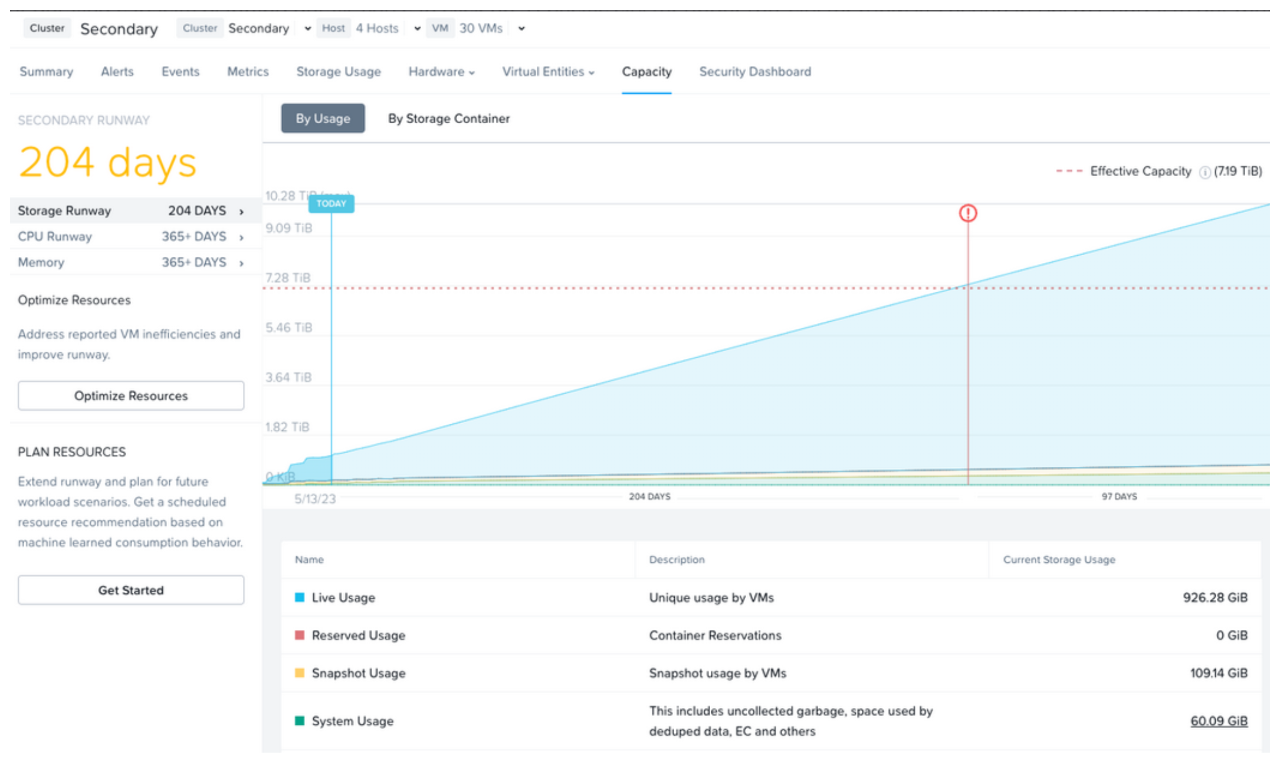Click the Get Started button under Plan Resources
Image resolution: width=1280 pixels, height=765 pixels.
[130, 590]
